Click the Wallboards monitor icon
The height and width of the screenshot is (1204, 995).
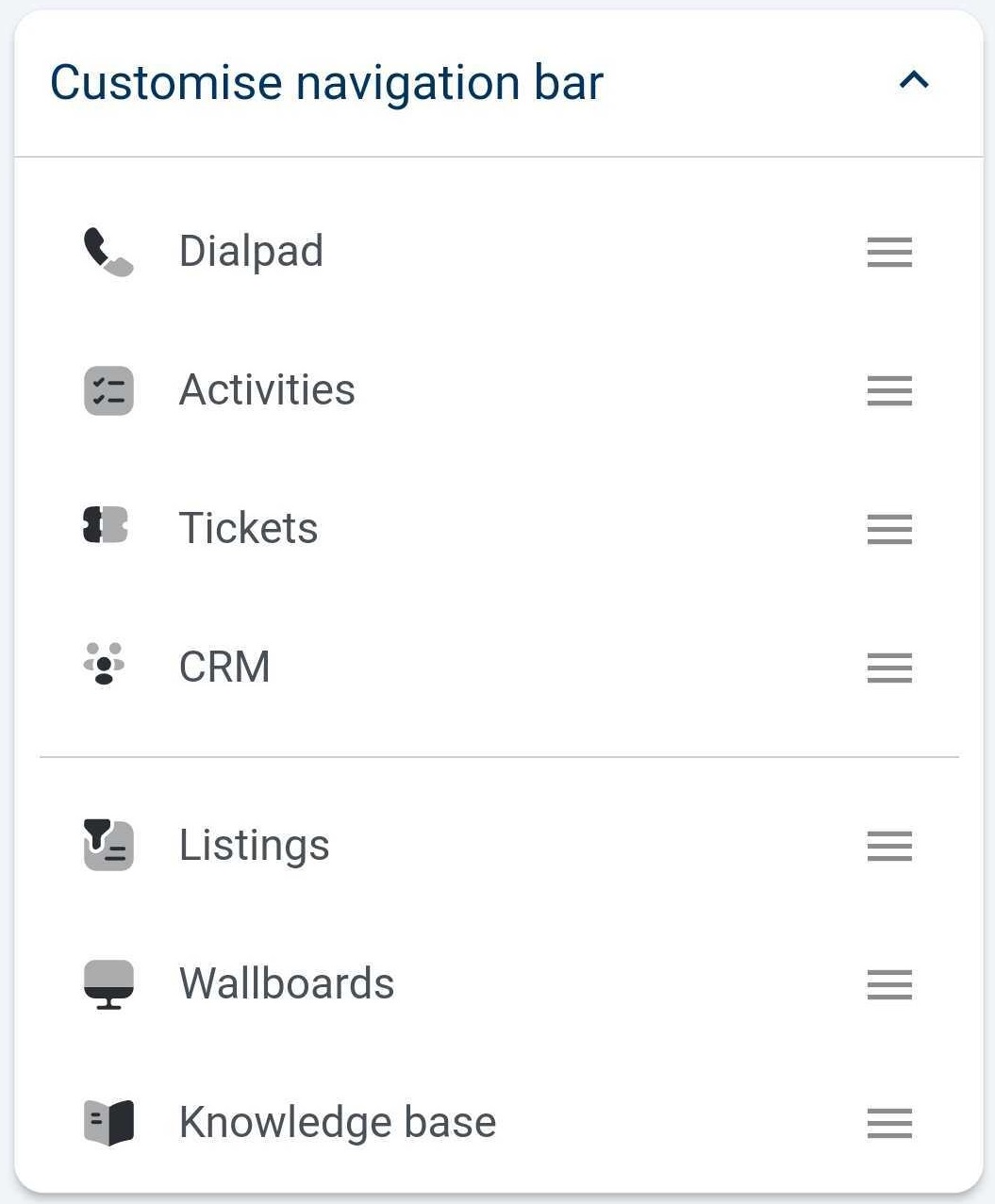point(108,983)
